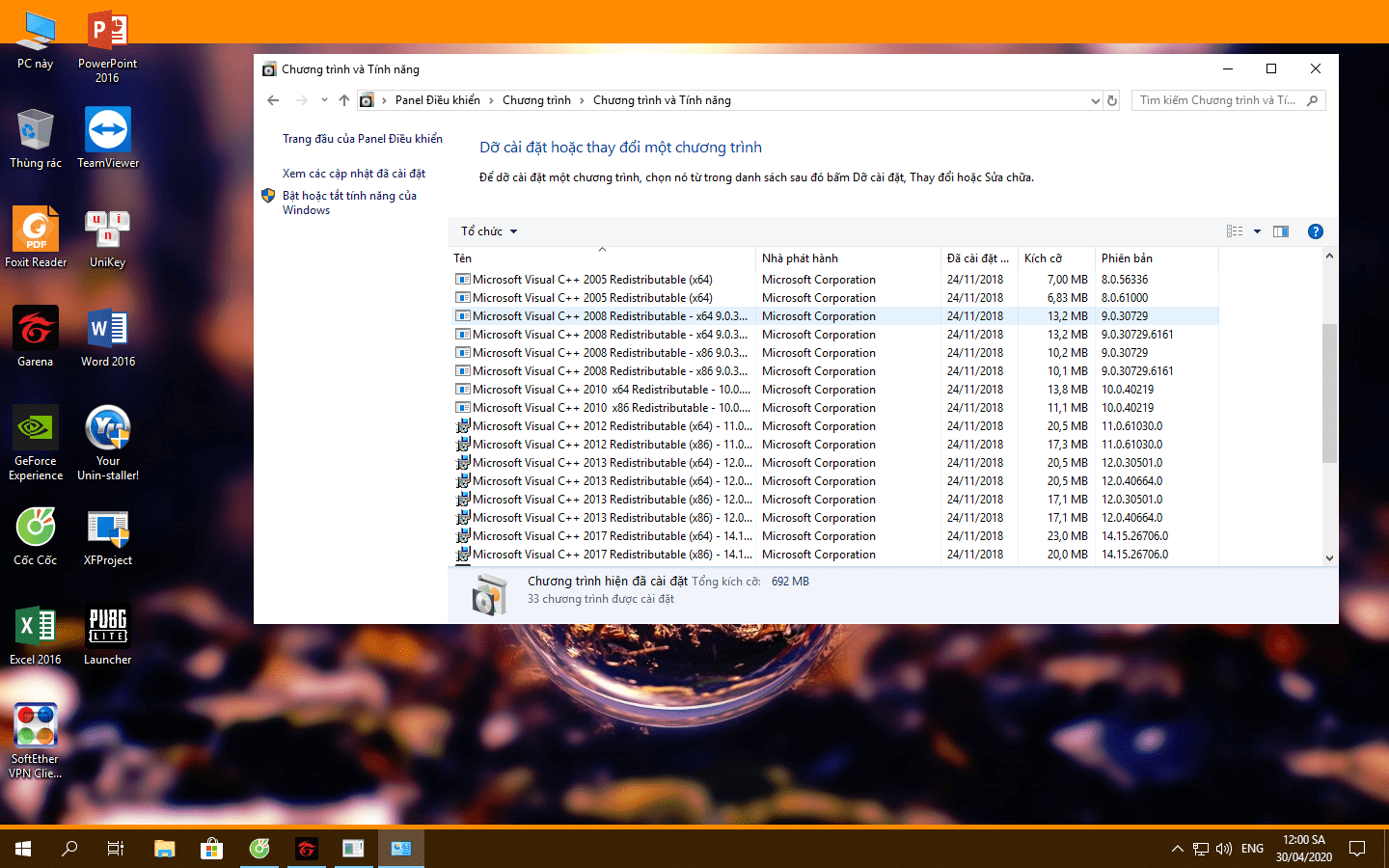This screenshot has height=868, width=1389.
Task: Click the ENG language indicator
Action: 1252,849
